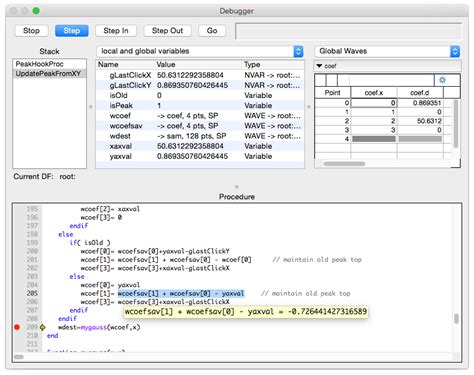Image resolution: width=474 pixels, height=375 pixels.
Task: Select the yaxval variable row
Action: click(x=200, y=156)
